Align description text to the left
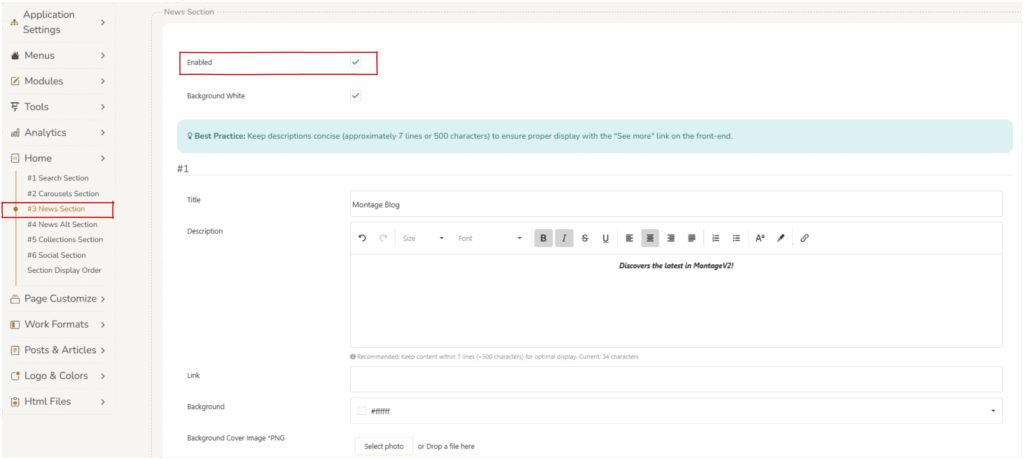 (629, 238)
